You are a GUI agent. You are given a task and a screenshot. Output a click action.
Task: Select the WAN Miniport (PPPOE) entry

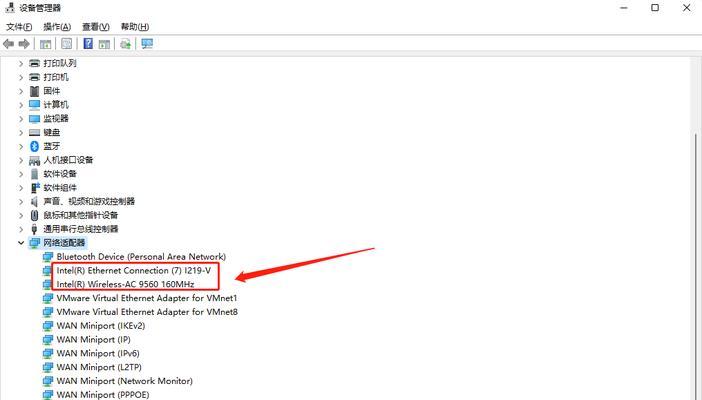tap(103, 395)
